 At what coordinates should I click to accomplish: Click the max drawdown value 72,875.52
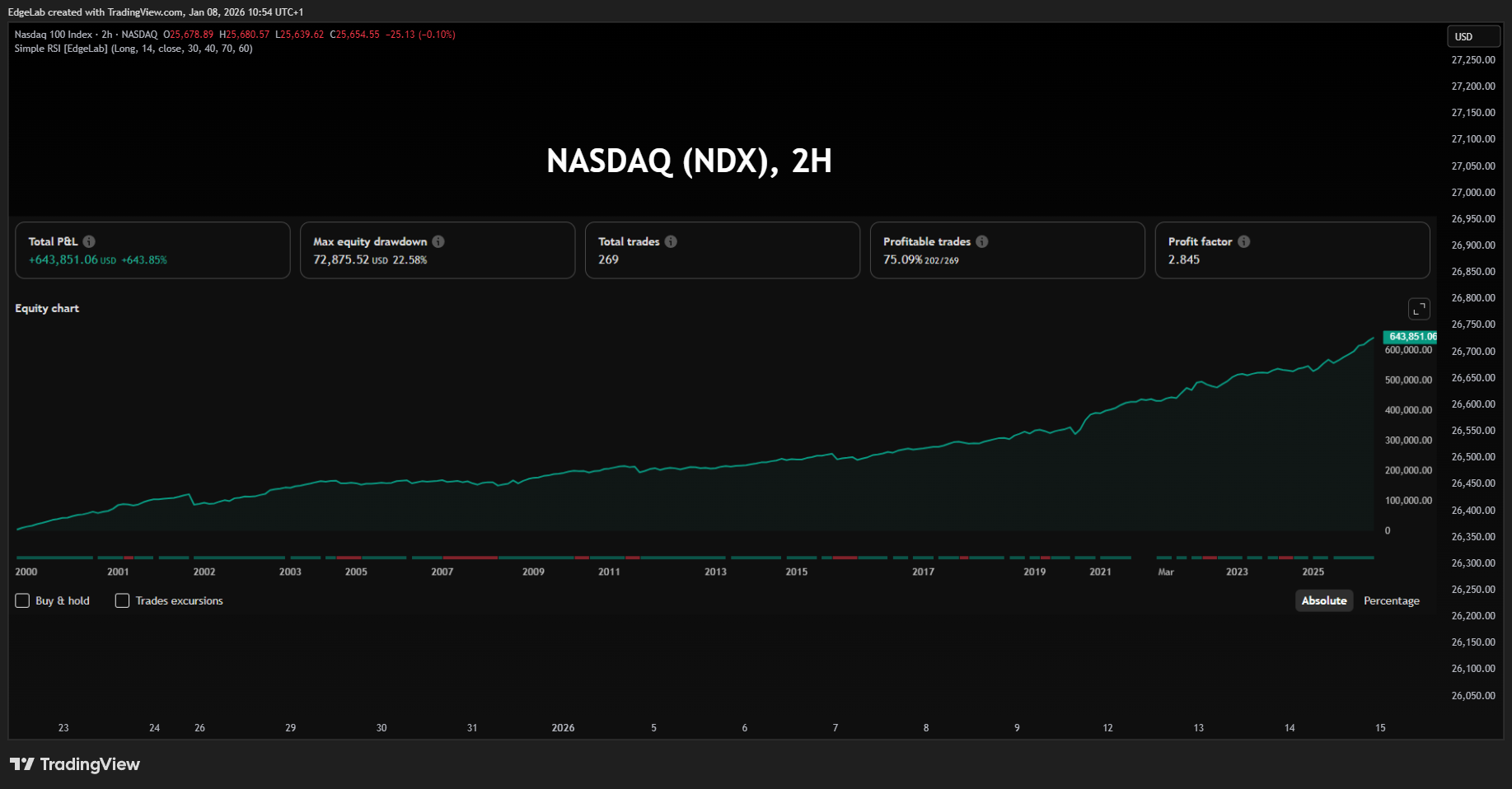(341, 259)
